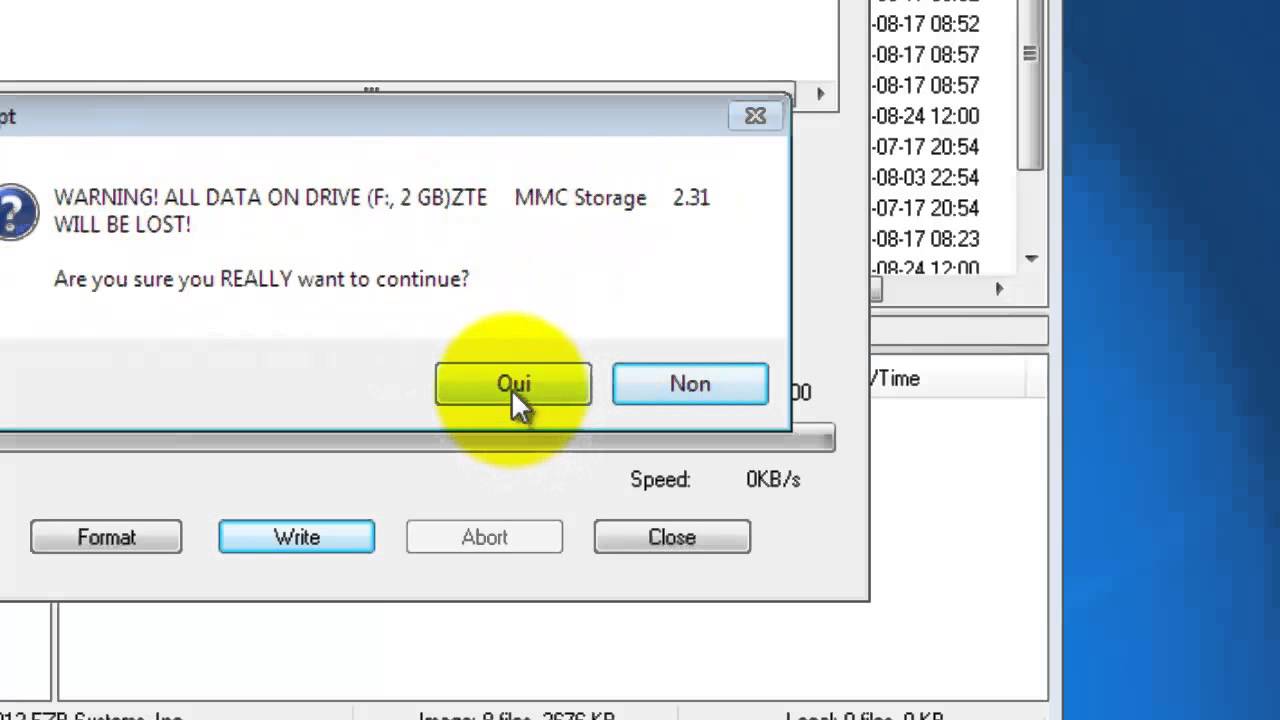The image size is (1280, 720).
Task: Click the date list horizontal scrollbar thumb
Action: pyautogui.click(x=876, y=289)
